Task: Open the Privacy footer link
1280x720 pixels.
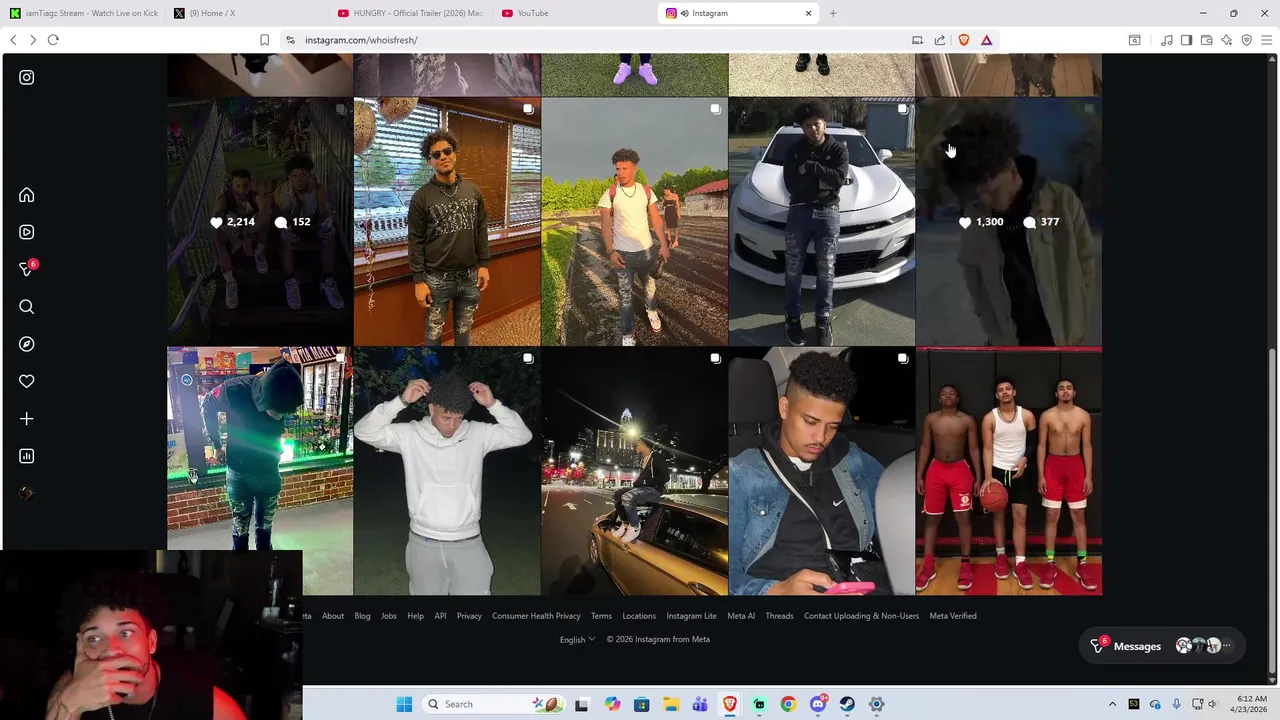Action: click(469, 616)
